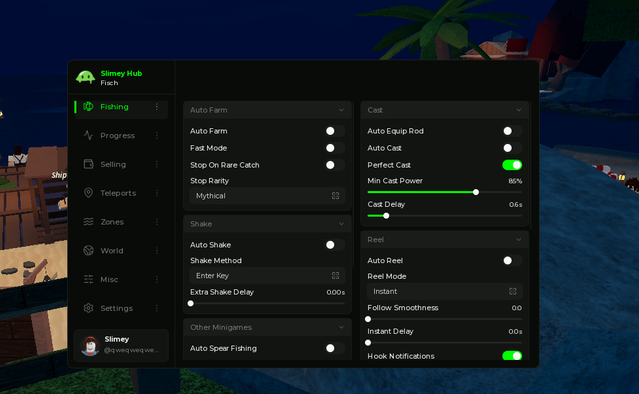Click the Instant Delay slider handle
The image size is (639, 394).
(368, 343)
